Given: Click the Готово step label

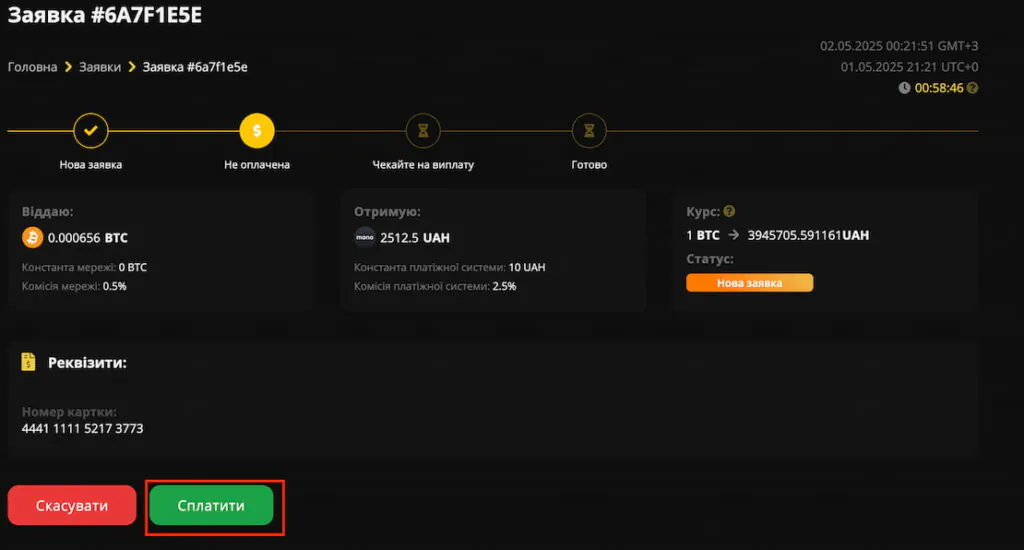Looking at the screenshot, I should coord(589,165).
